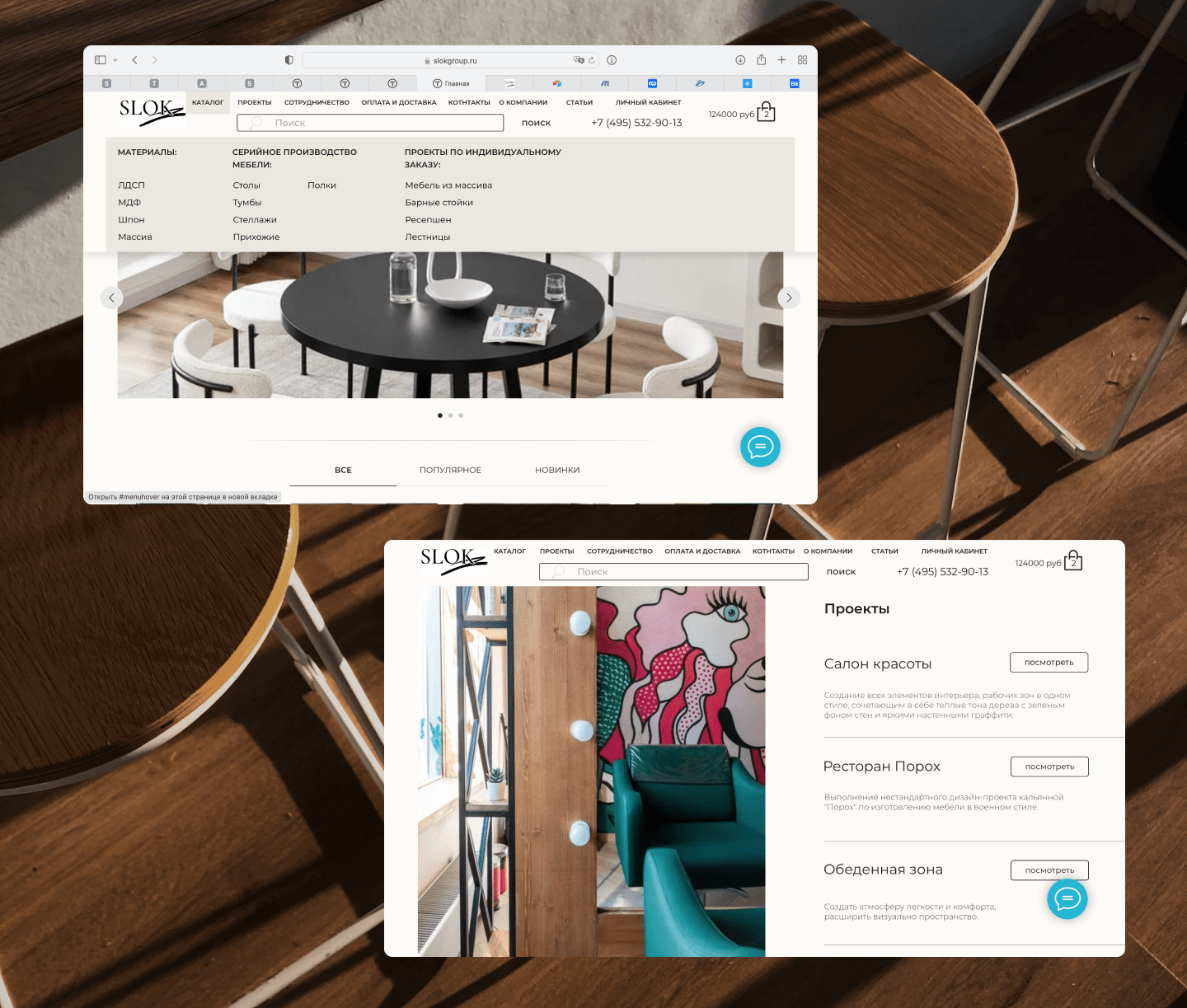Switch to the ПОПУЛЯРНОЕ tab
Image resolution: width=1187 pixels, height=1008 pixels.
point(450,470)
